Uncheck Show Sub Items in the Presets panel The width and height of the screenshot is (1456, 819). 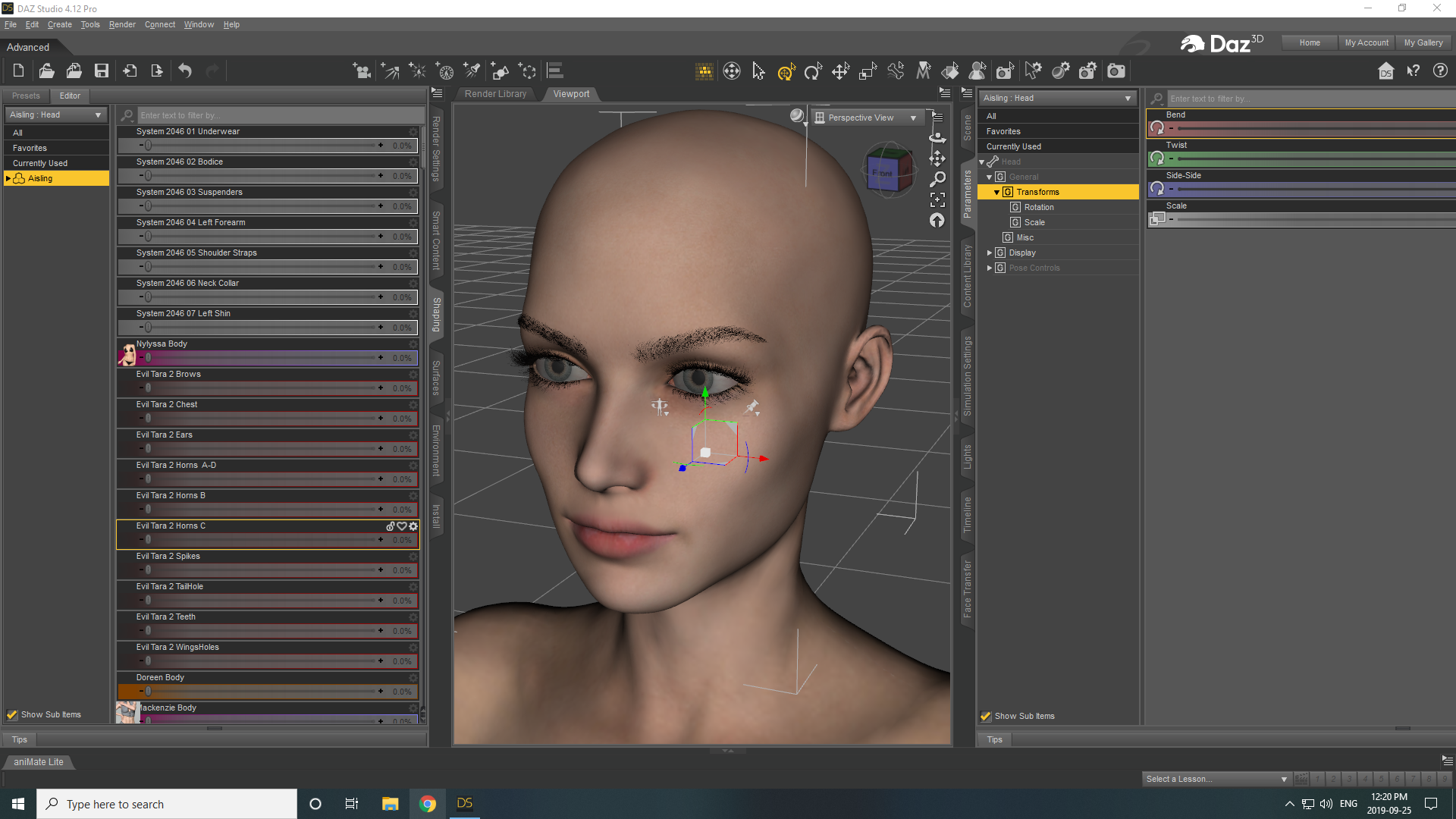pyautogui.click(x=12, y=714)
